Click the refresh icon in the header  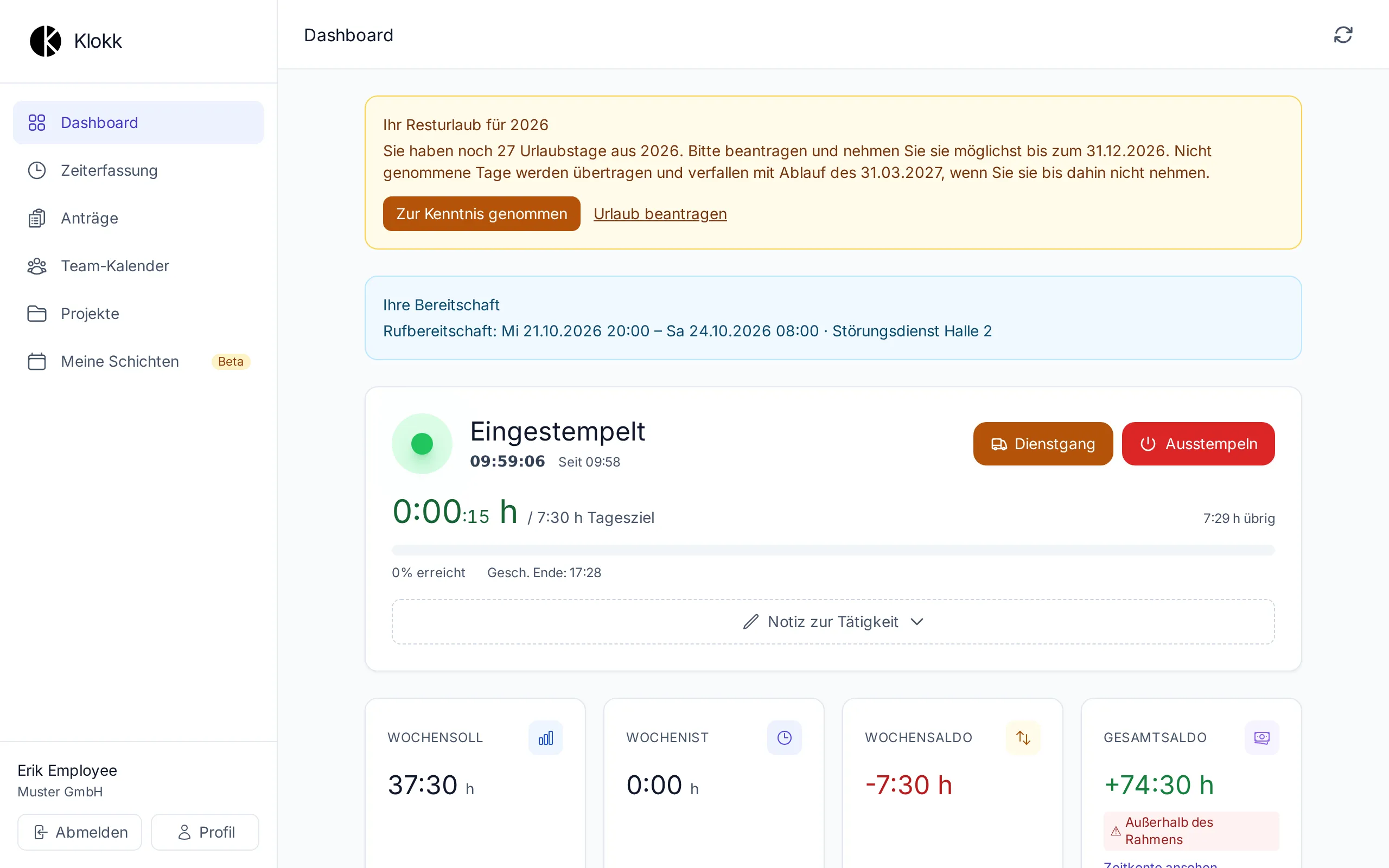coord(1342,35)
